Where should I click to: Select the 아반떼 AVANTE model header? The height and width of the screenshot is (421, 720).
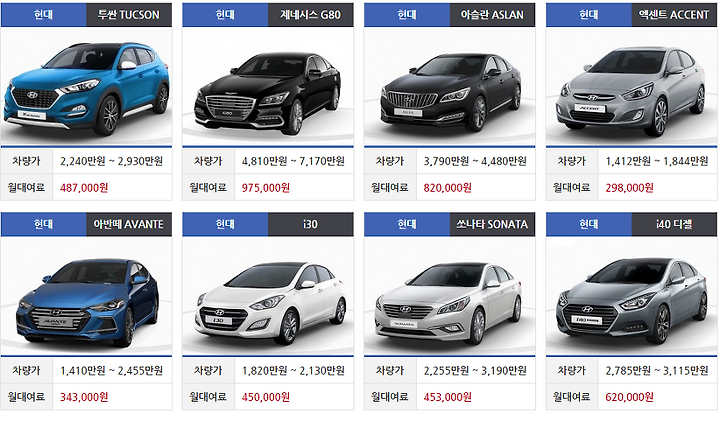coord(129,225)
